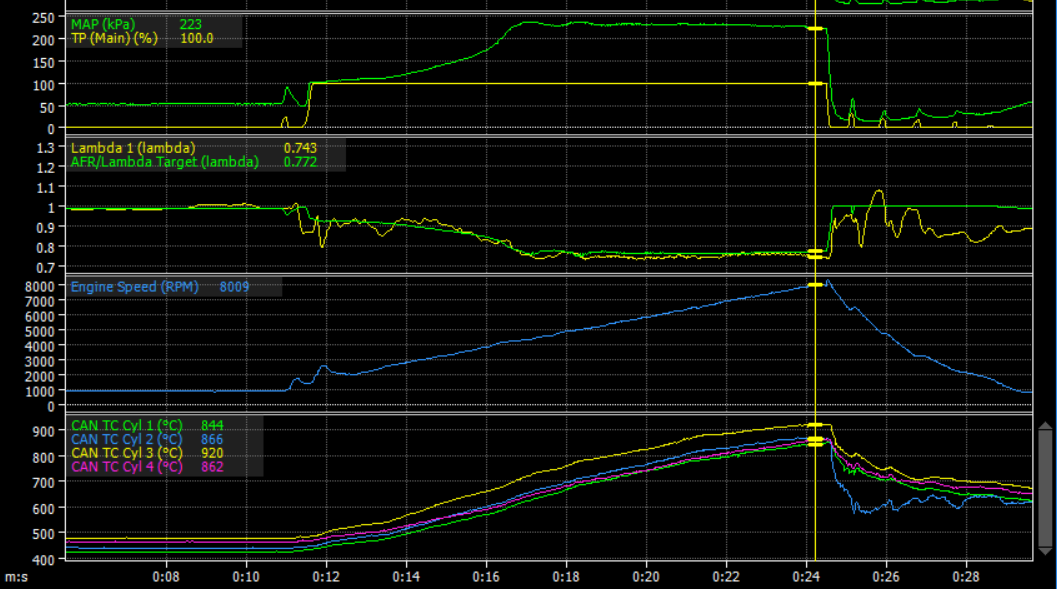The image size is (1057, 589).
Task: Click the lambda target value 0.772
Action: click(300, 162)
